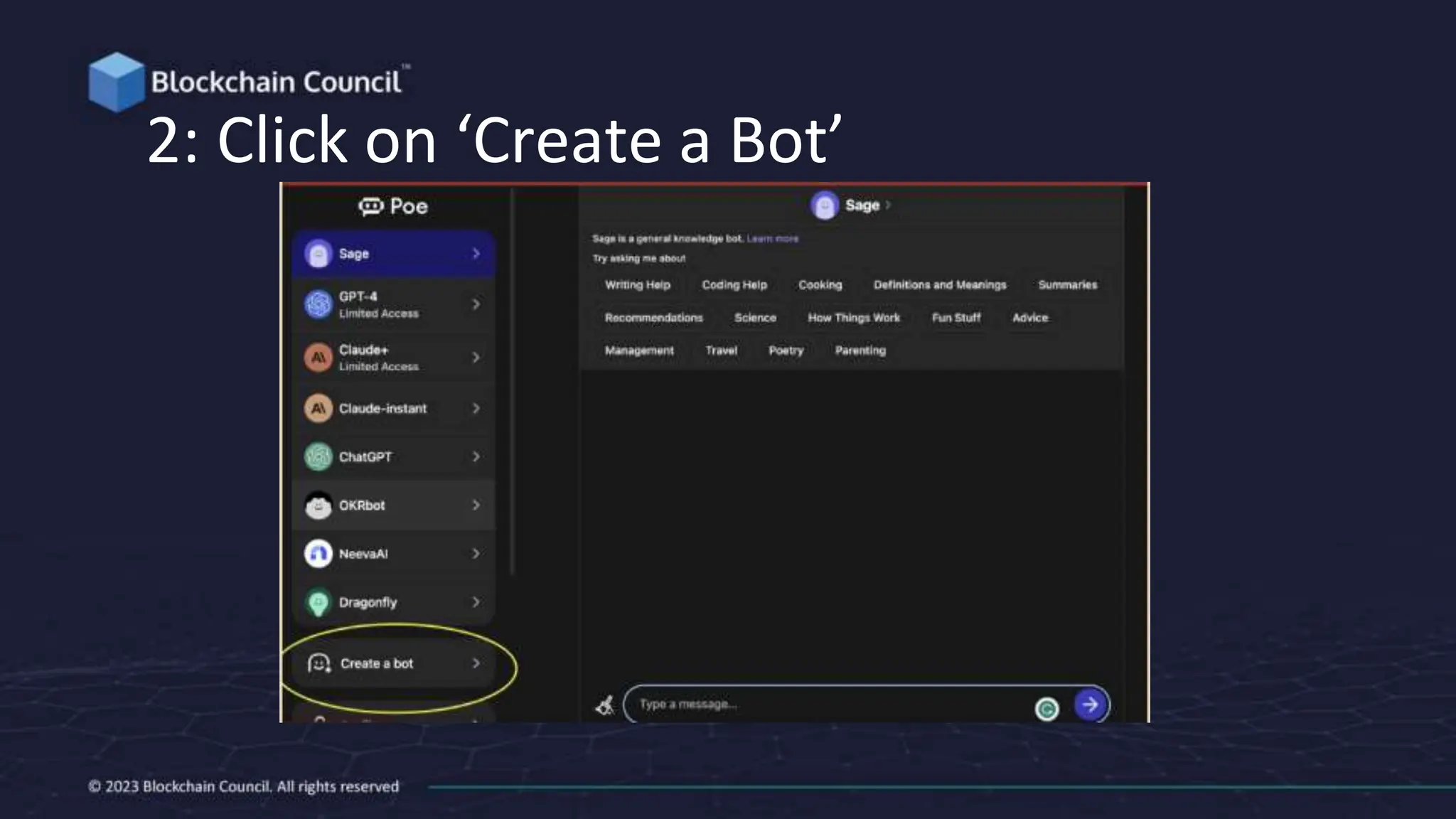
Task: Choose the Management suggestion
Action: [x=639, y=350]
